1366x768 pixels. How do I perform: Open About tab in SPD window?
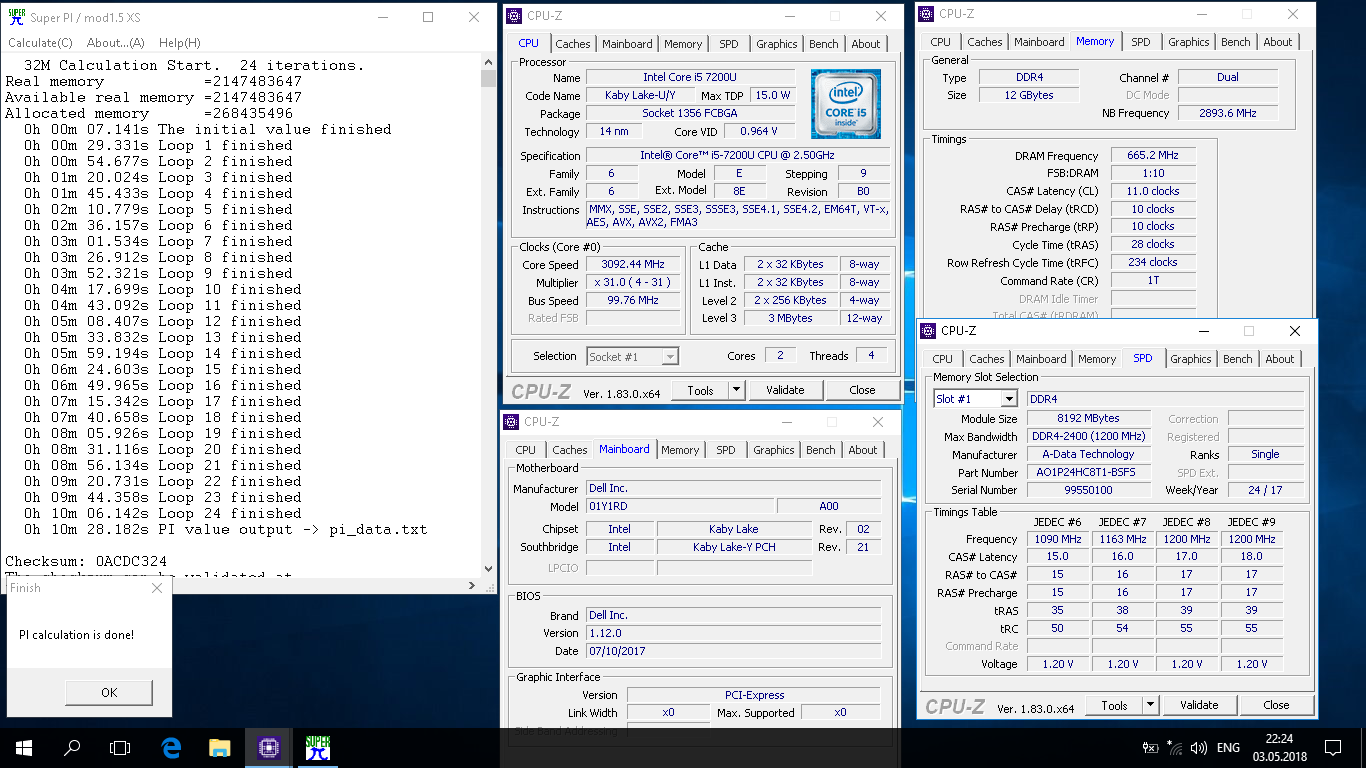click(1279, 359)
